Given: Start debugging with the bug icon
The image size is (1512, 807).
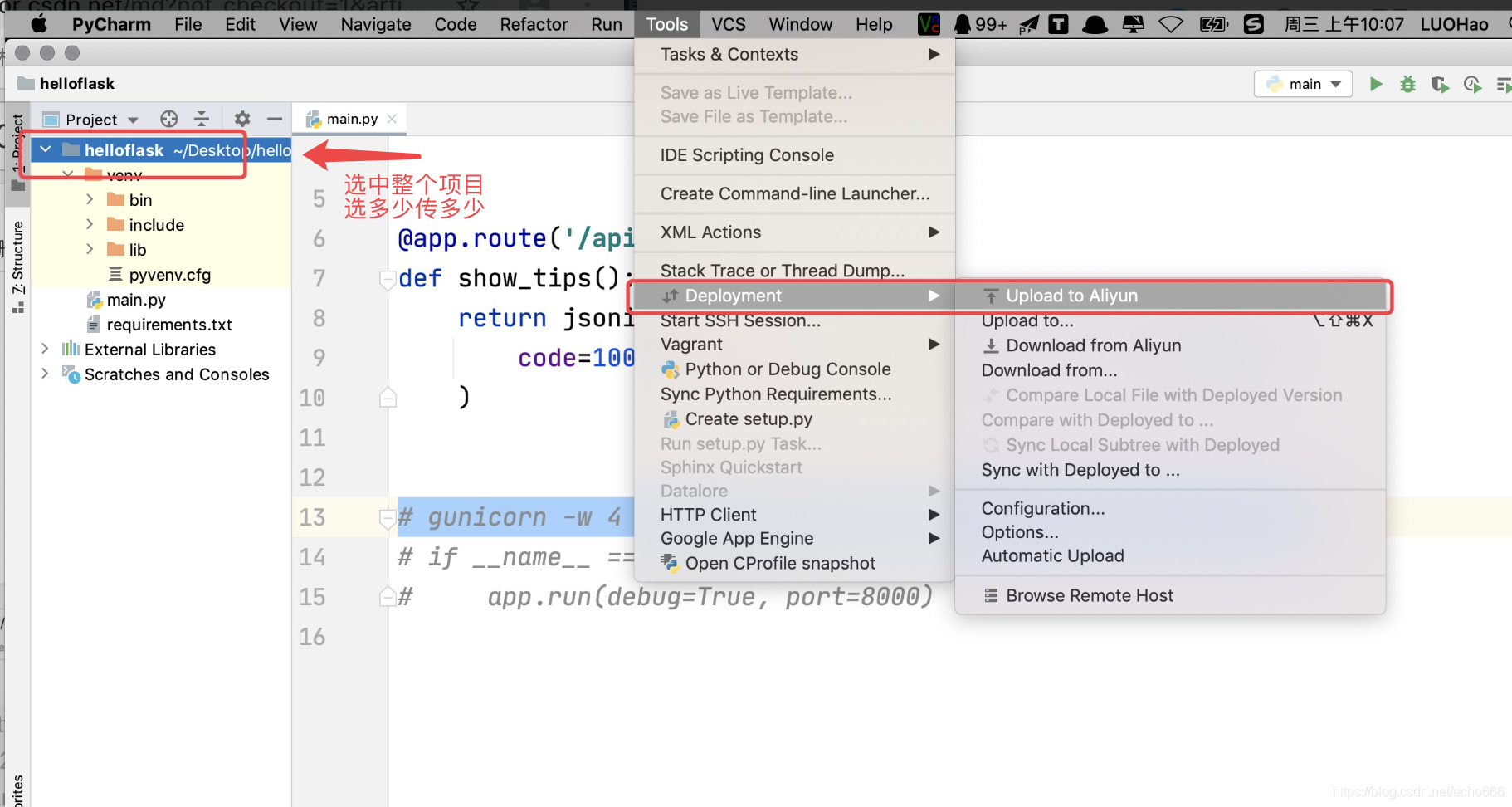Looking at the screenshot, I should (x=1407, y=84).
